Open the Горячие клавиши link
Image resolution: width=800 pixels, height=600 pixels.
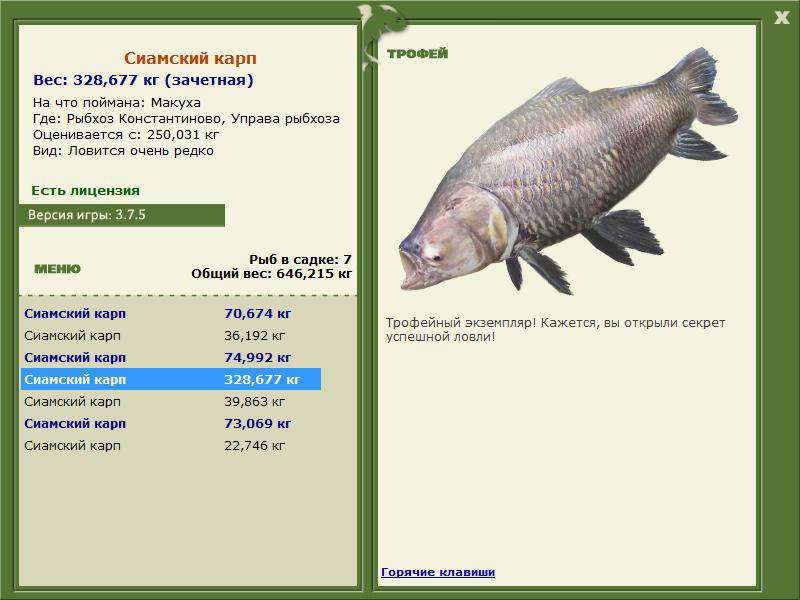(438, 572)
